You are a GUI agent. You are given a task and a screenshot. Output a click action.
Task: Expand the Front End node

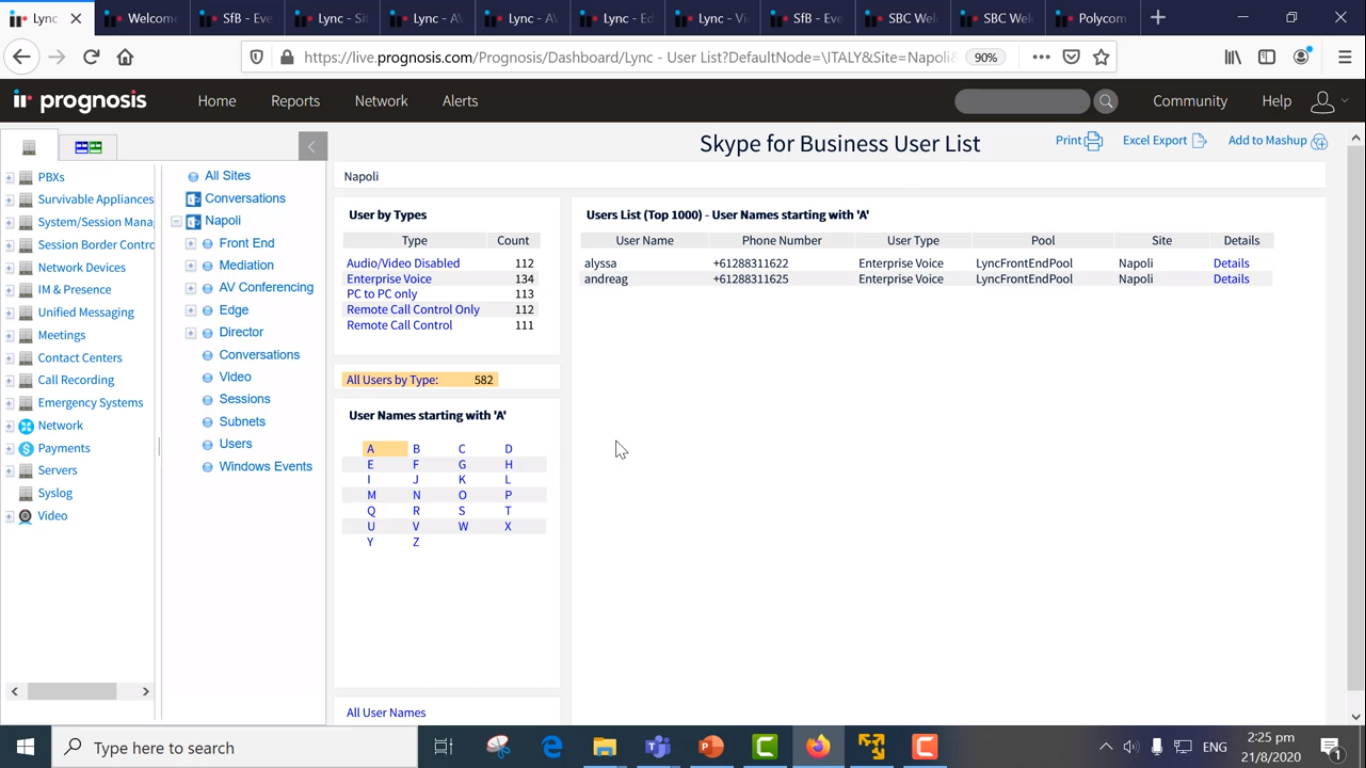pos(190,243)
